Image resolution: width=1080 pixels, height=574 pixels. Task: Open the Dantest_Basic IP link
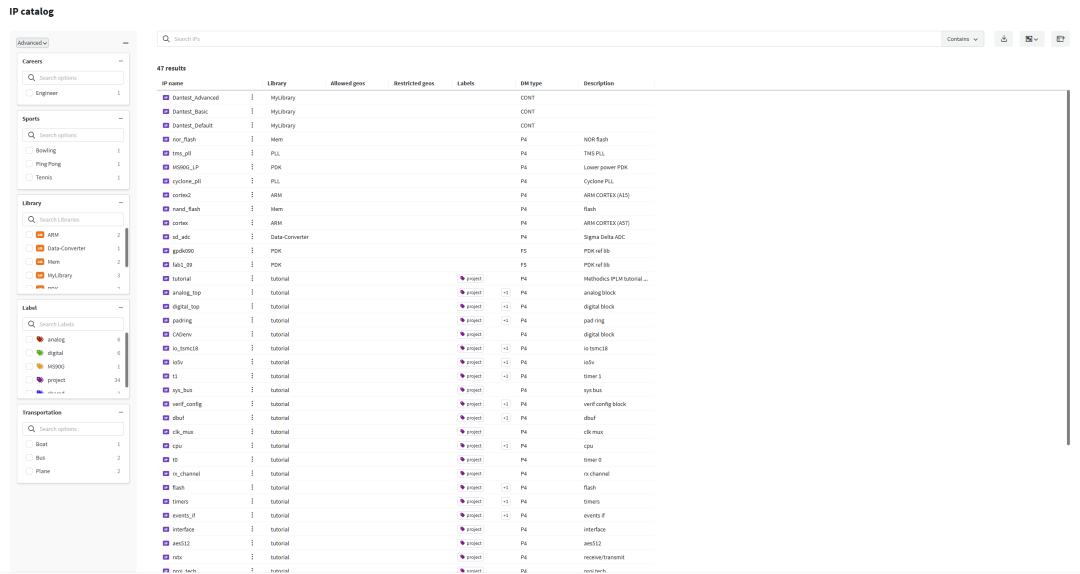point(190,112)
